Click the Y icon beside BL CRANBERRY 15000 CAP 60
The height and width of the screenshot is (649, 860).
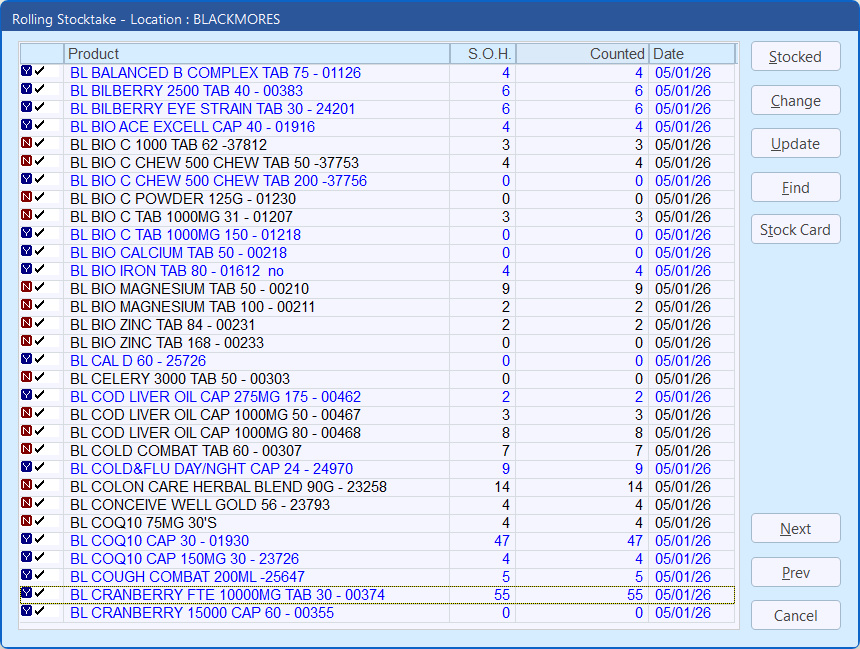pyautogui.click(x=26, y=613)
